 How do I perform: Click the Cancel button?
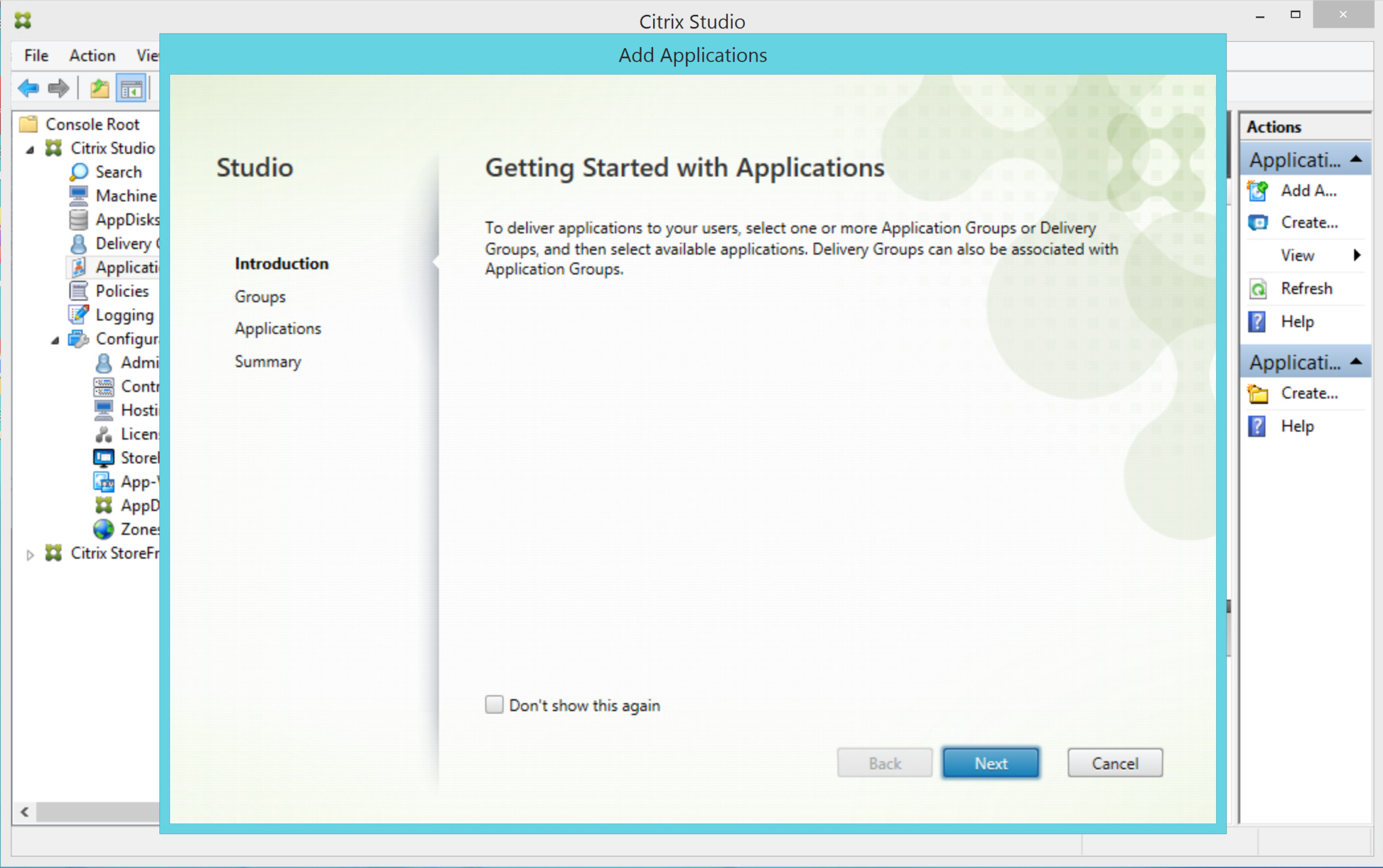[1114, 763]
